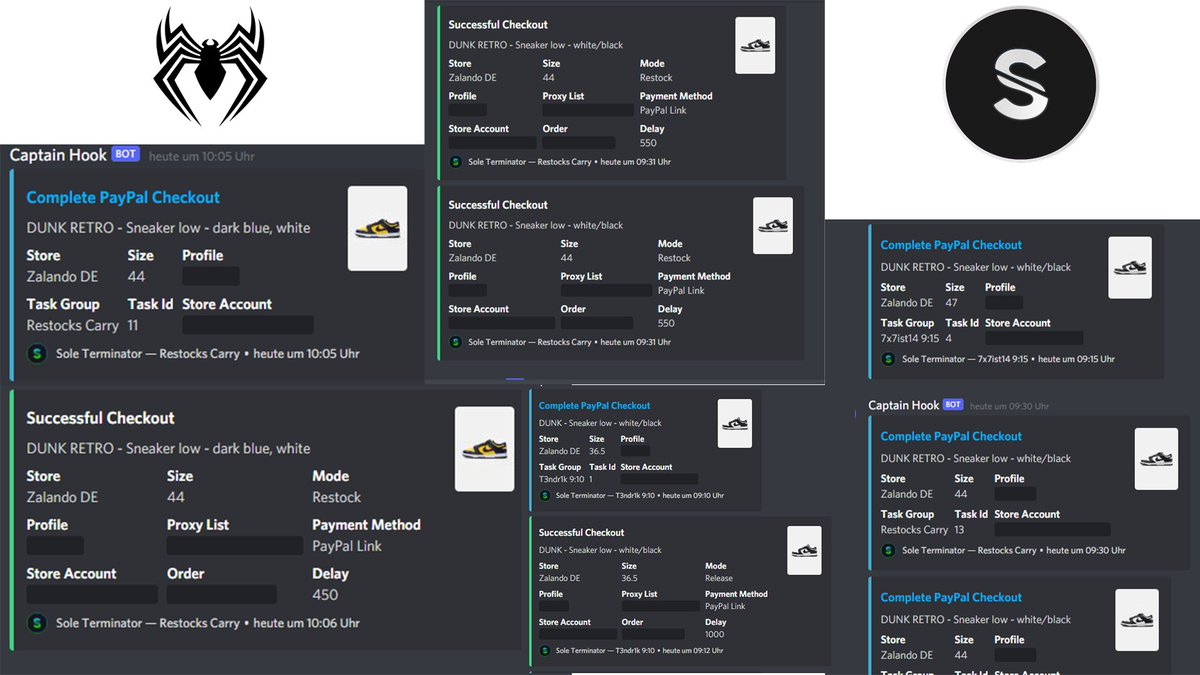Click timestamp heute um 09:30 Uhr next to Captain Hook
Viewport: 1200px width, 675px height.
[x=1010, y=406]
